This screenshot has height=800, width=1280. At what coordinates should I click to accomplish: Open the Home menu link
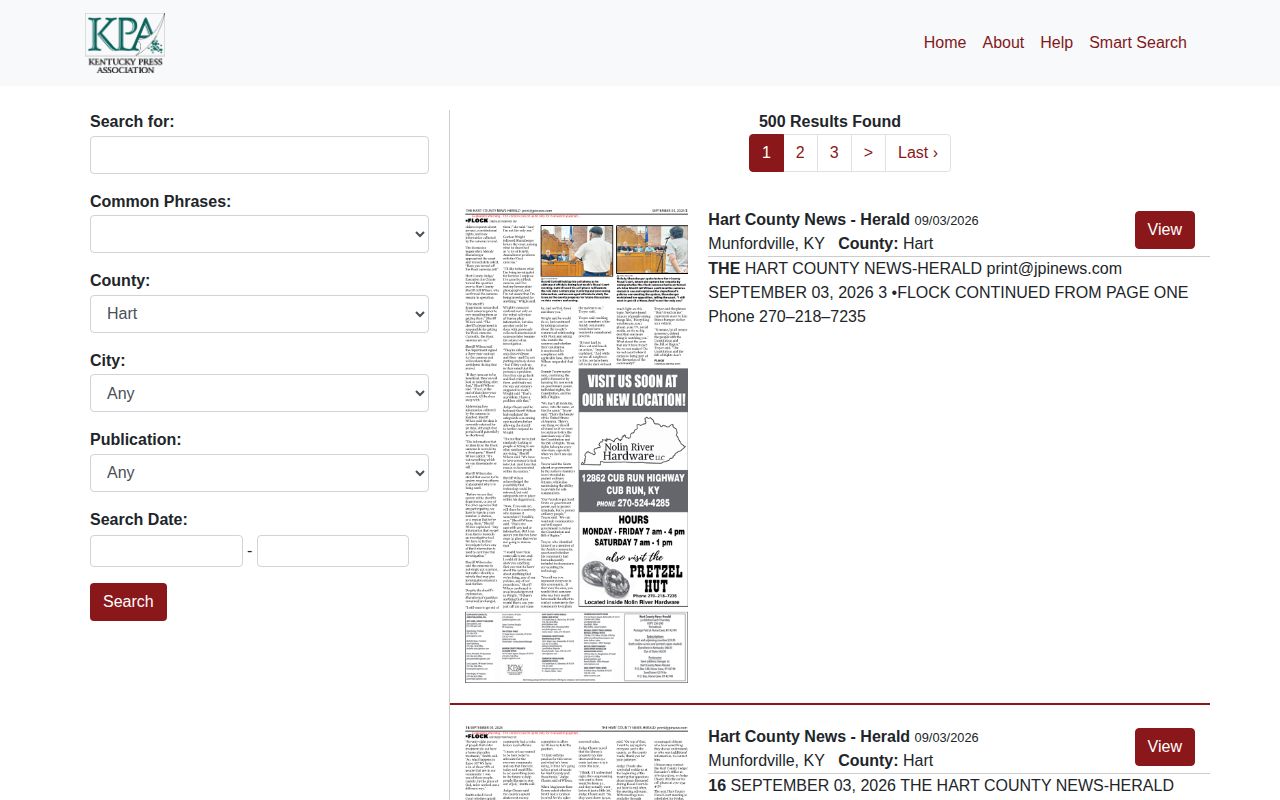click(x=945, y=42)
